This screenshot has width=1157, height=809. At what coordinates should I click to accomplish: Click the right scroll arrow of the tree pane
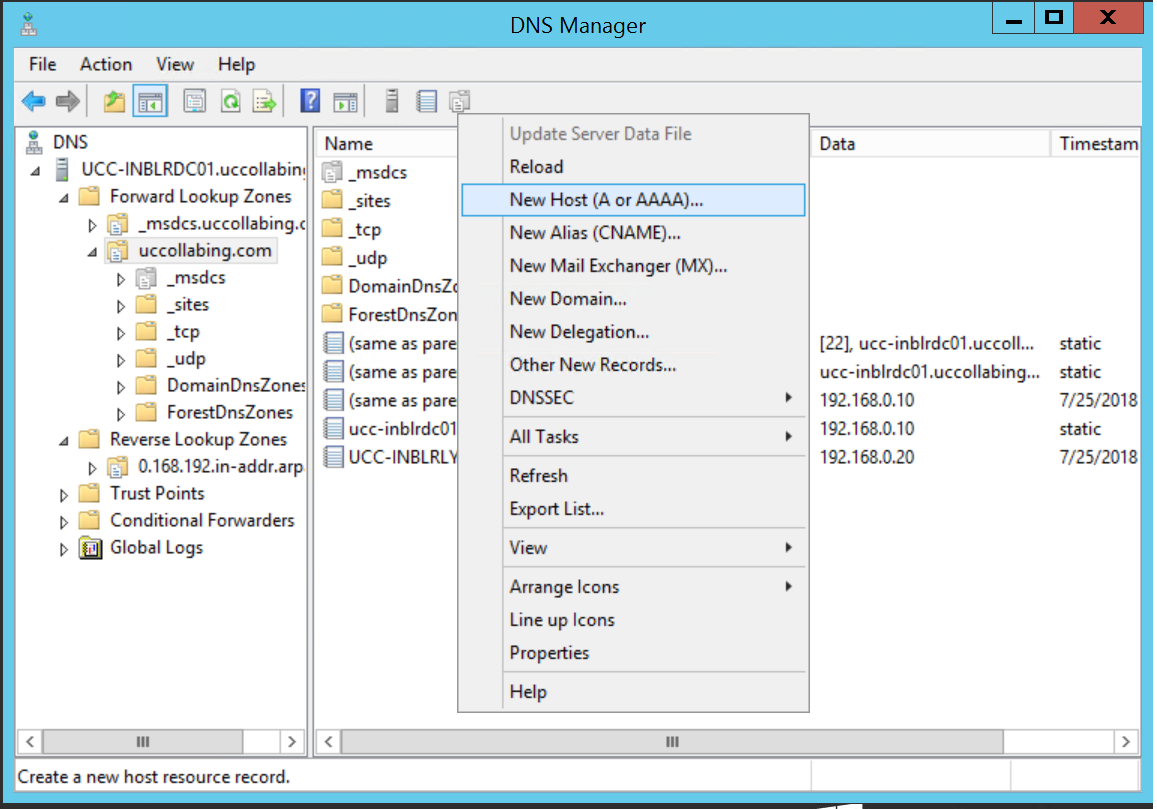[292, 741]
